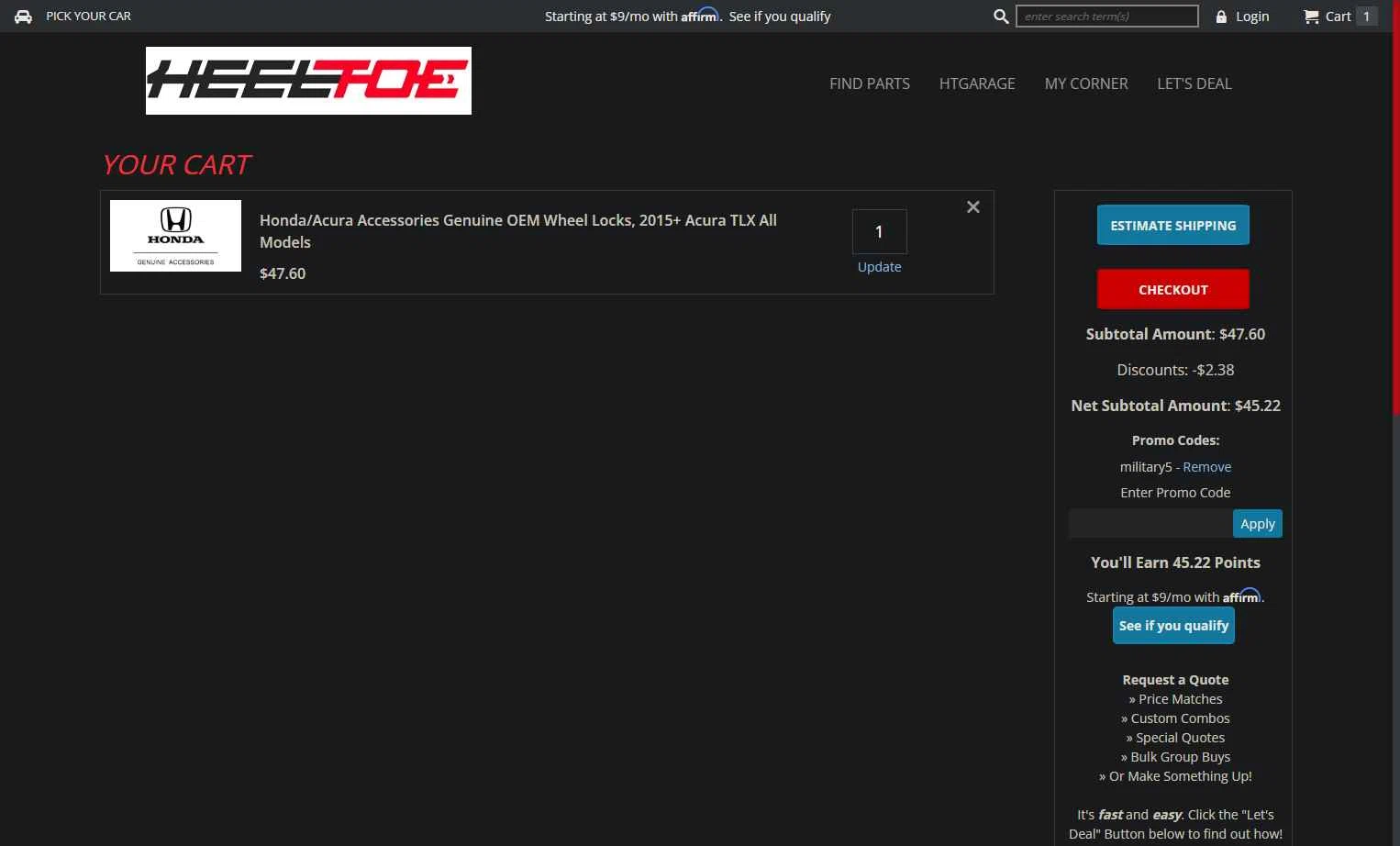The width and height of the screenshot is (1400, 846).
Task: Remove the wheel locks item with X
Action: (973, 207)
